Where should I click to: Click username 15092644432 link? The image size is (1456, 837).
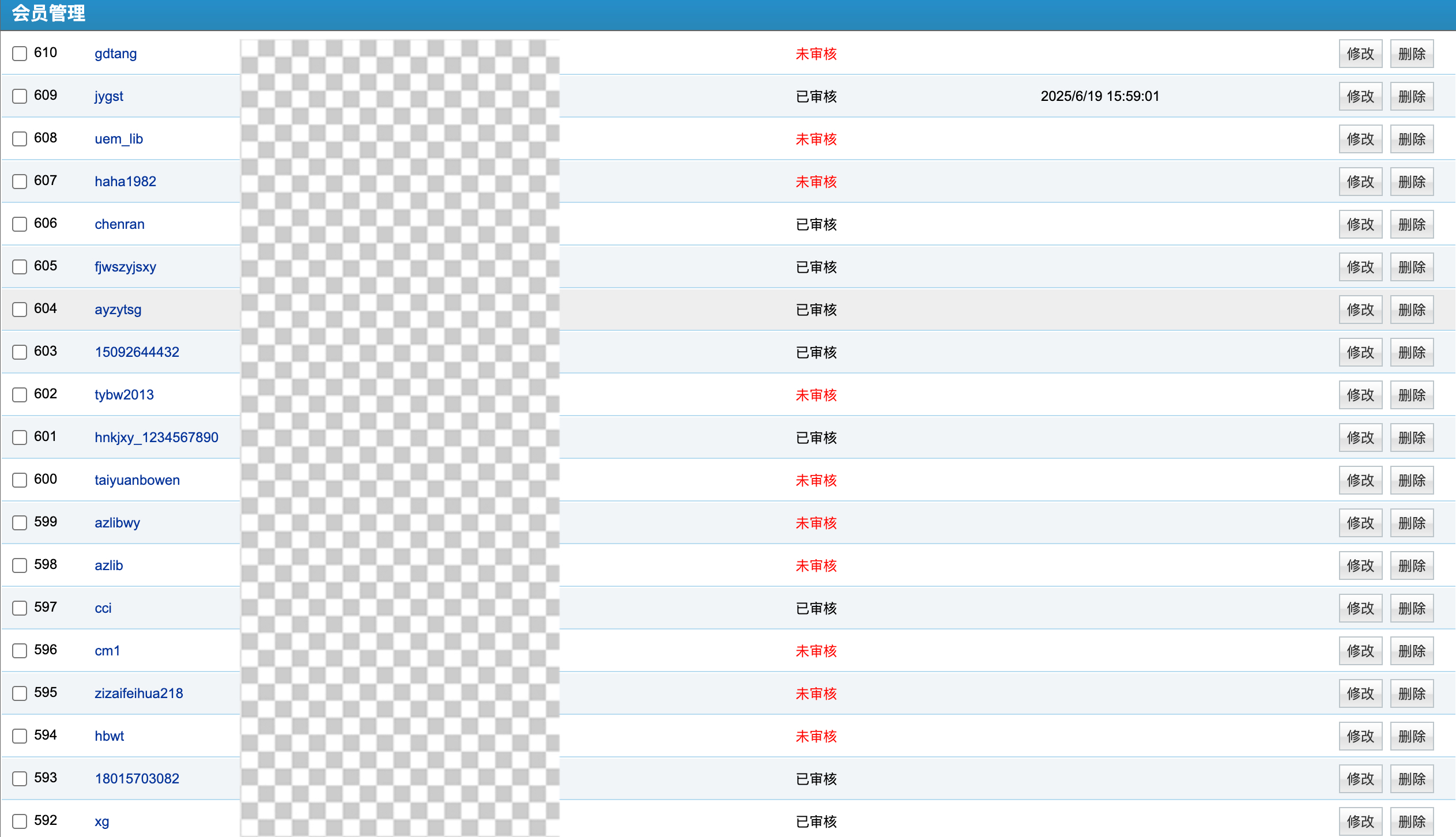click(137, 352)
